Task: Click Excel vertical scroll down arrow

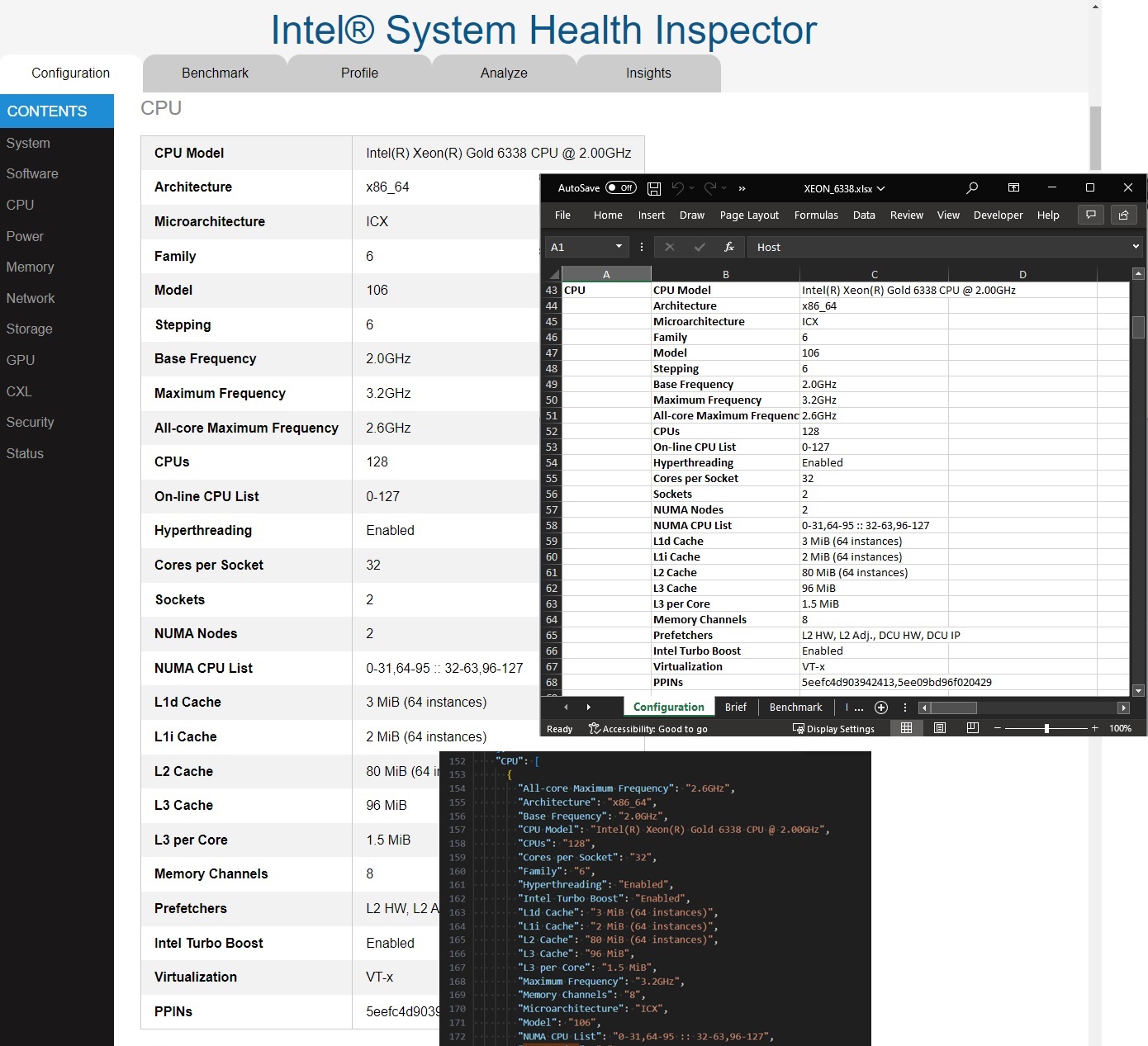Action: click(x=1138, y=691)
